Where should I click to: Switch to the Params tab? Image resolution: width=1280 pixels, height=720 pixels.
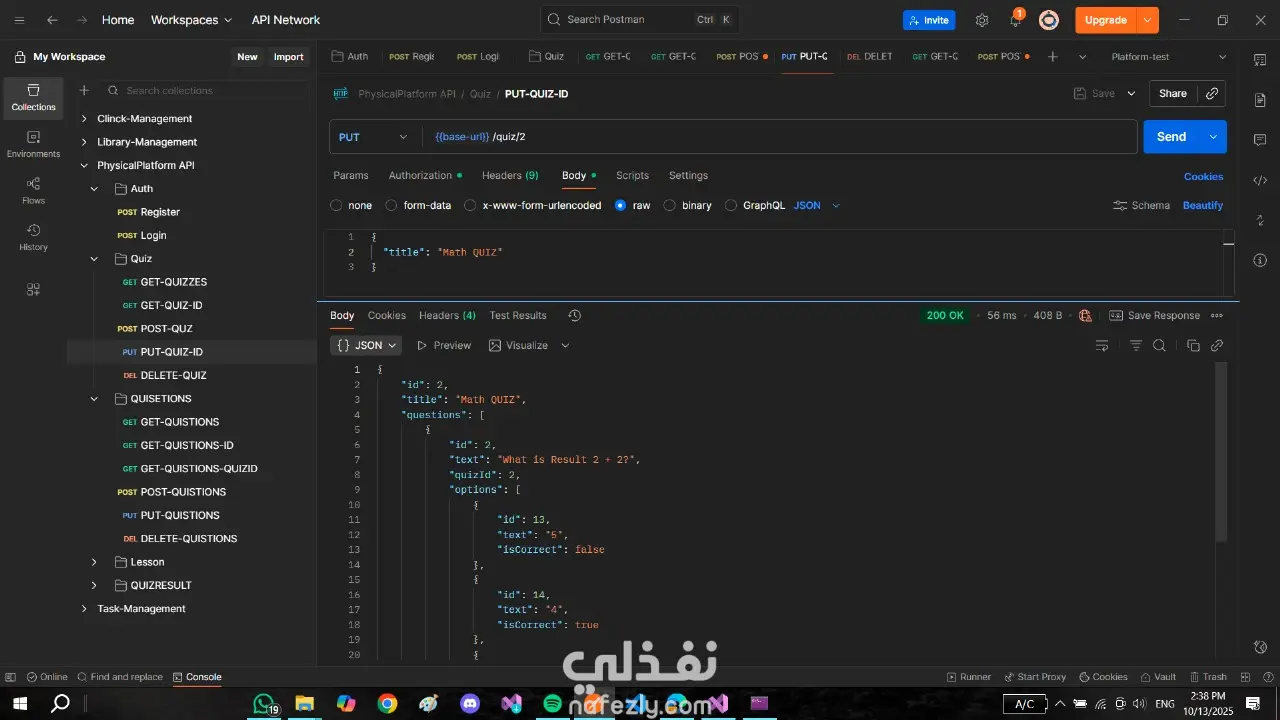pos(351,175)
